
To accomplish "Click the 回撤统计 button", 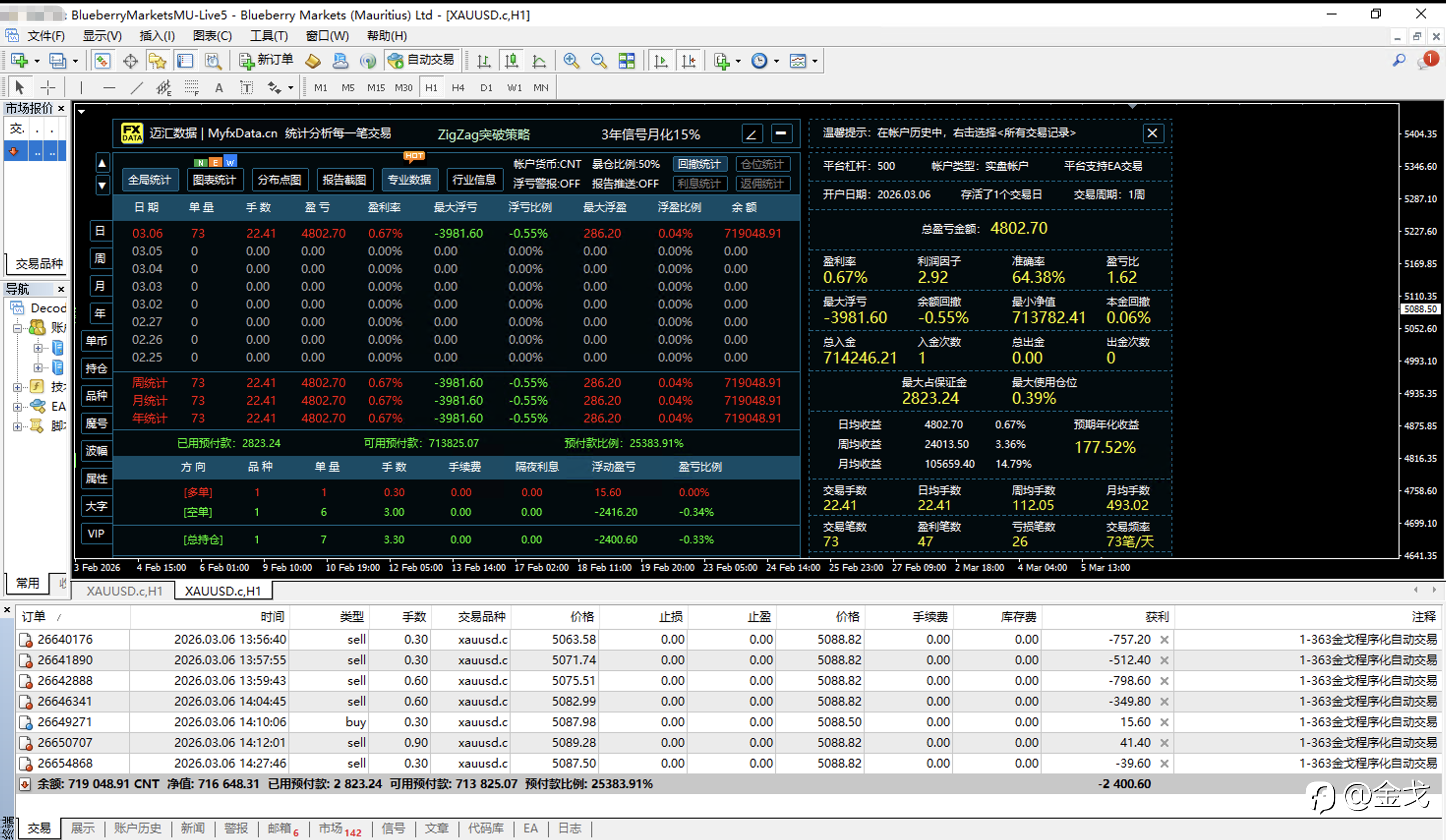I will tap(699, 164).
